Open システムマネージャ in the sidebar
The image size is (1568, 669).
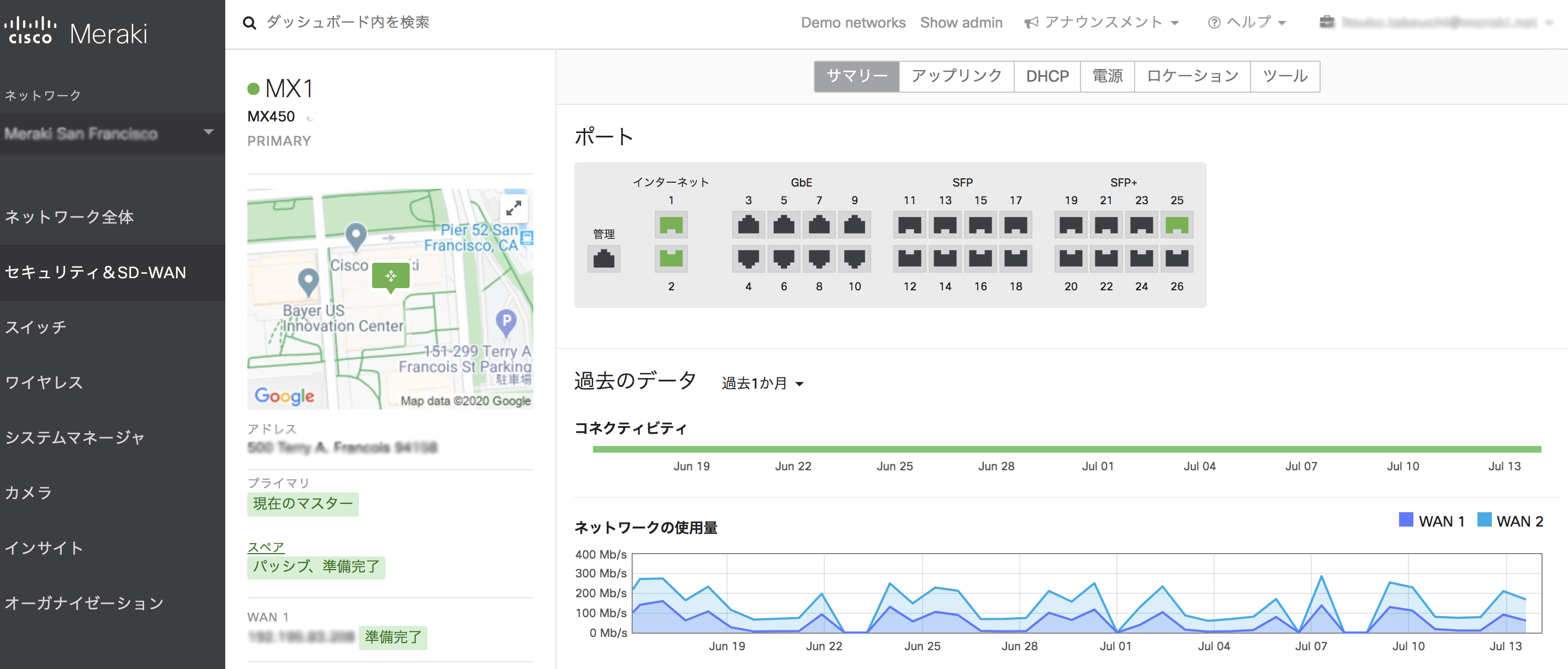113,437
